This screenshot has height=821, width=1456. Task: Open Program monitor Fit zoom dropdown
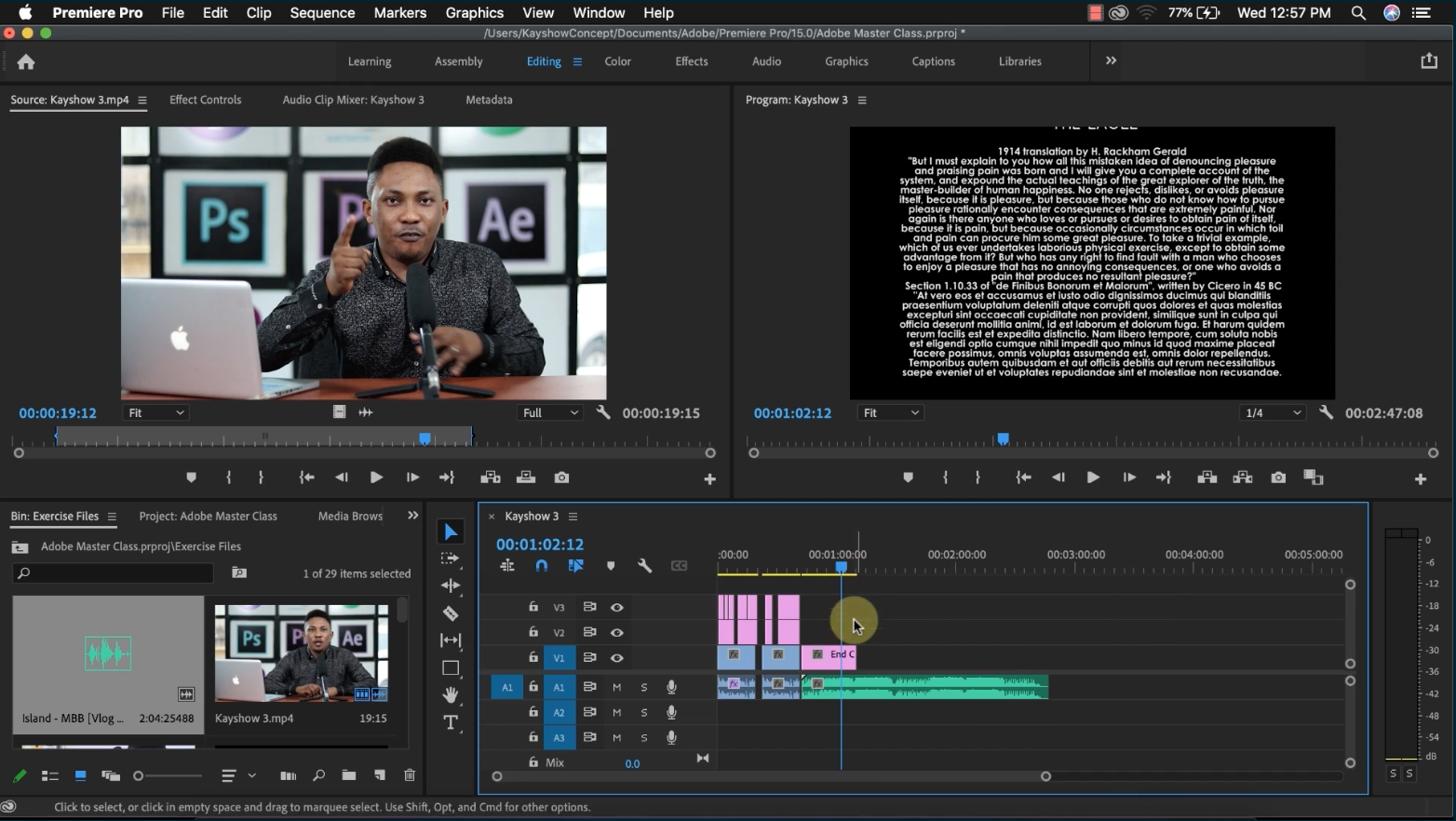coord(890,412)
